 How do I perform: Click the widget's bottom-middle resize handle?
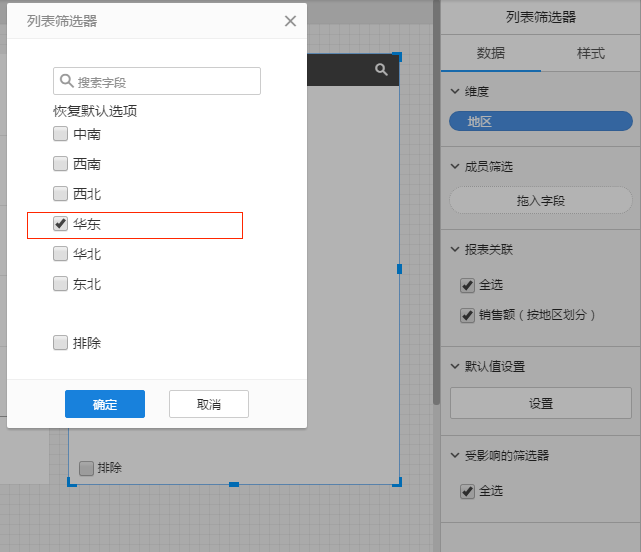point(234,485)
